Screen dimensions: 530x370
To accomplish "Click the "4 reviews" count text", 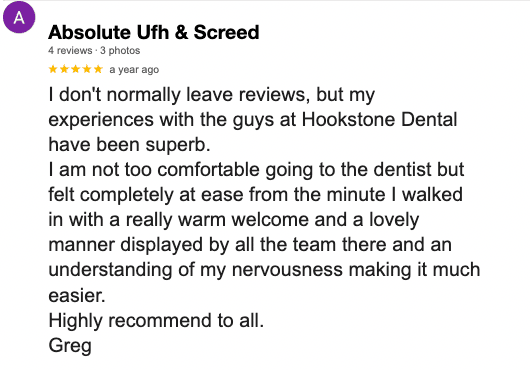I will 70,51.
